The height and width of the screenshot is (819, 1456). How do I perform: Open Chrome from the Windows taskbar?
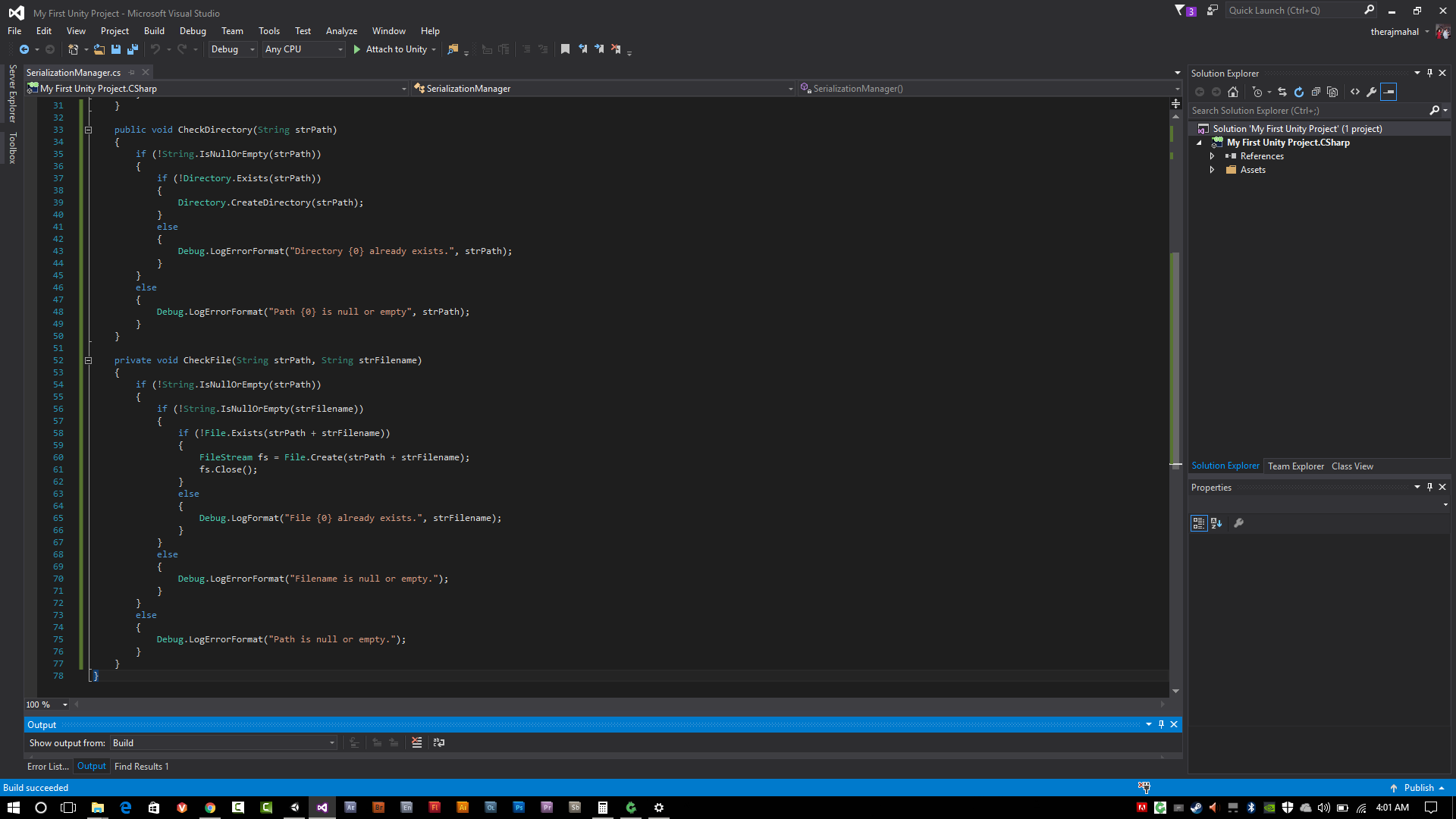tap(210, 808)
